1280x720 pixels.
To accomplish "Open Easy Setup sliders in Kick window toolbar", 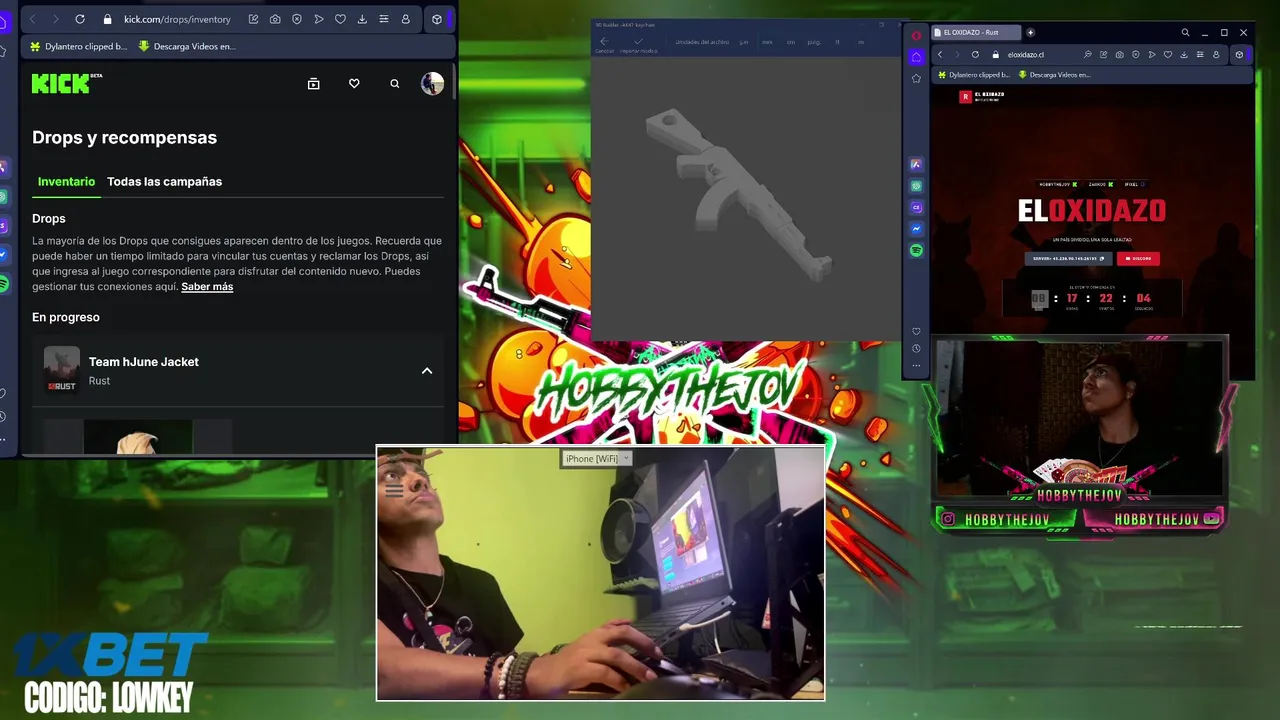I will 383,19.
